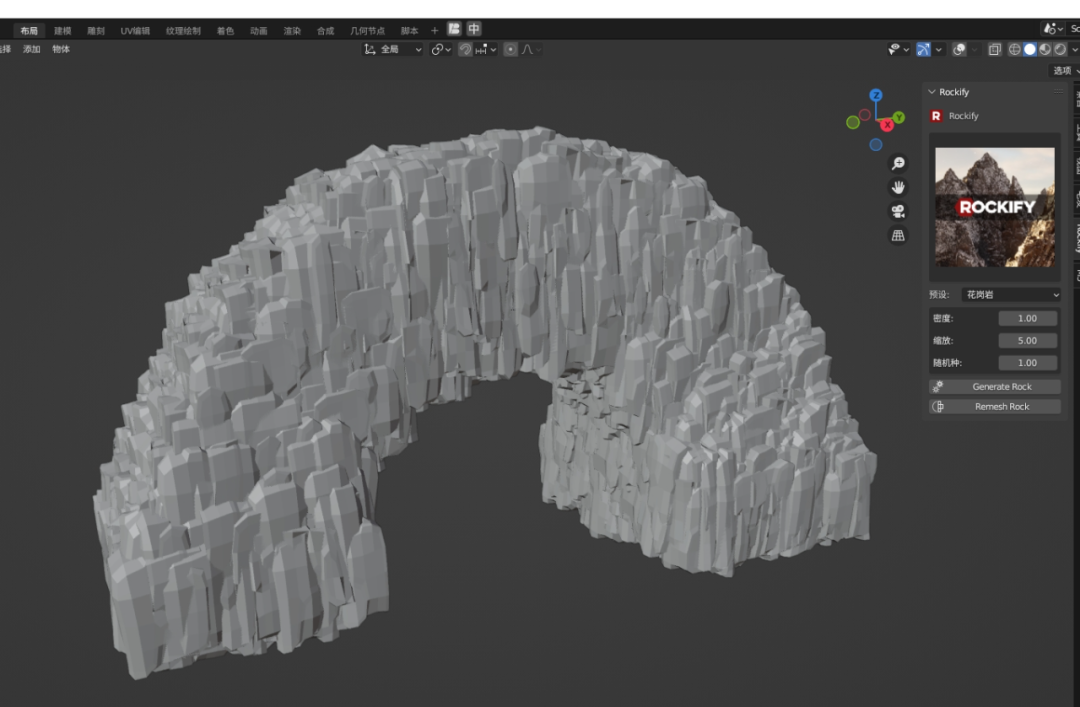Select the 渲染 workspace tab
This screenshot has width=1080, height=707.
(292, 30)
